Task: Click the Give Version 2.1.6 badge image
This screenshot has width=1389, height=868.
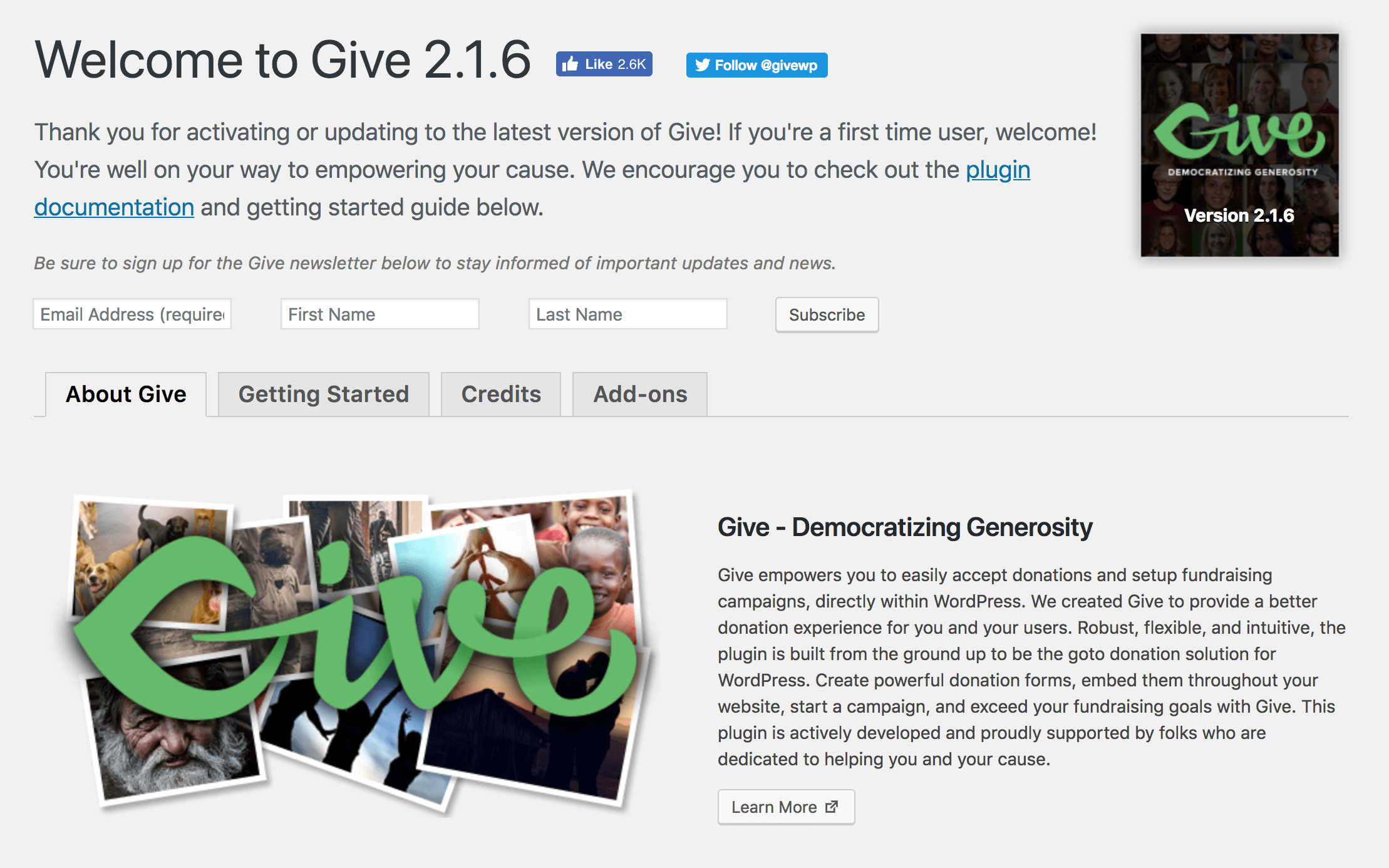Action: 1239,145
